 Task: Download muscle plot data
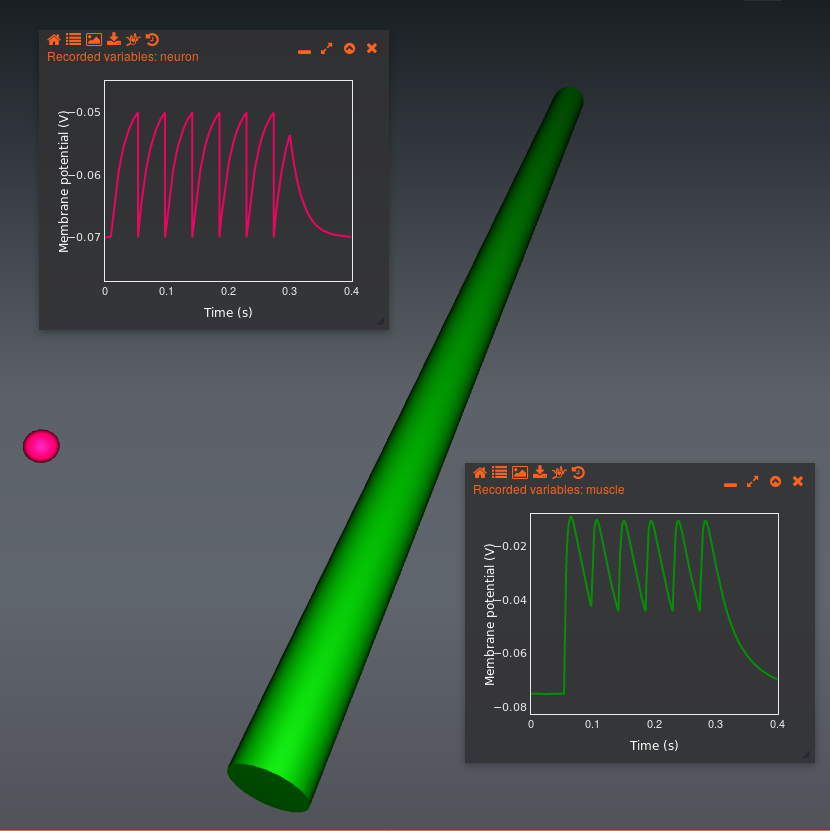539,473
